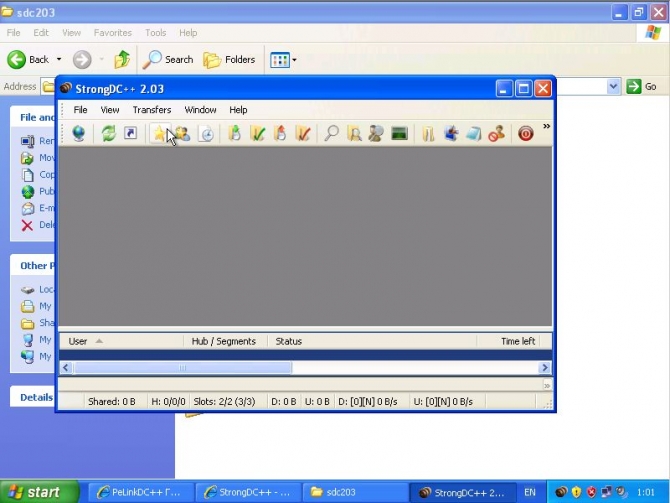The image size is (670, 503).
Task: Open Favorite Hubs star icon
Action: coord(159,134)
